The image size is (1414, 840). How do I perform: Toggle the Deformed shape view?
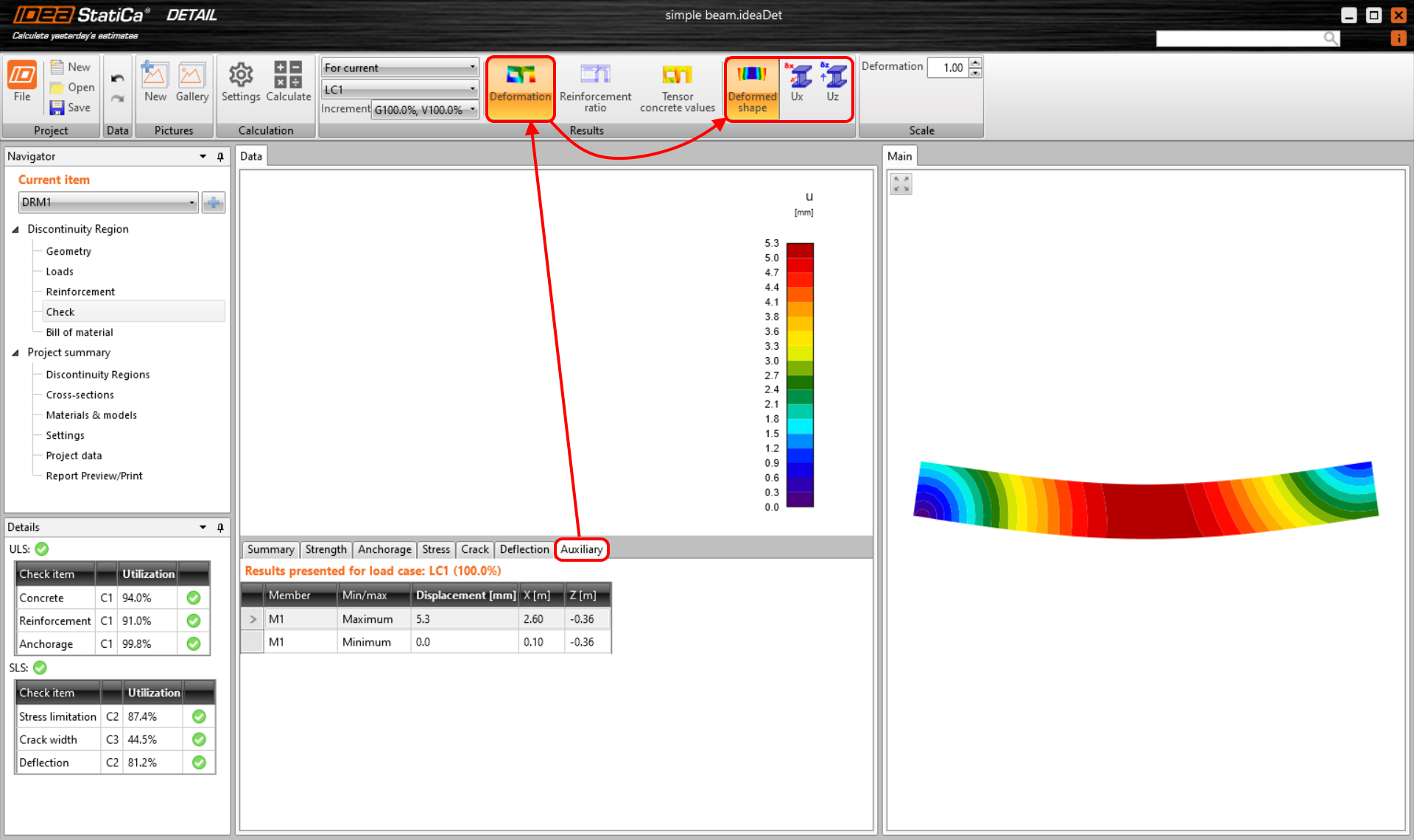coord(752,84)
